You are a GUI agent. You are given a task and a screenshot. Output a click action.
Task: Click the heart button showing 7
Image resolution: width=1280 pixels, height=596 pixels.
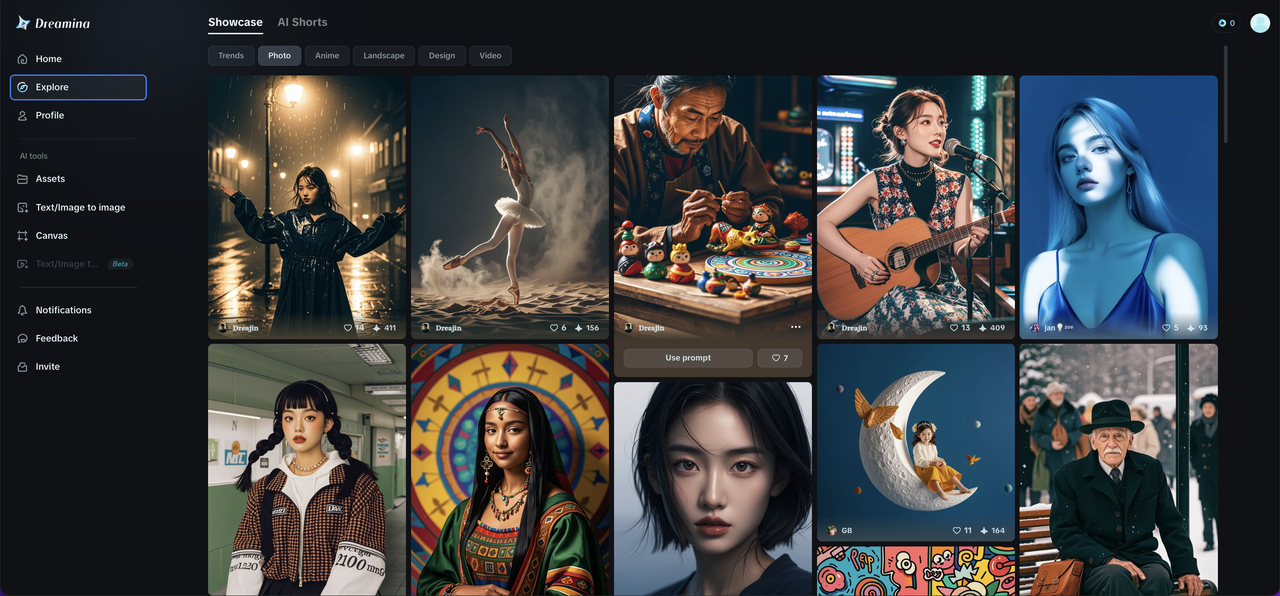779,358
